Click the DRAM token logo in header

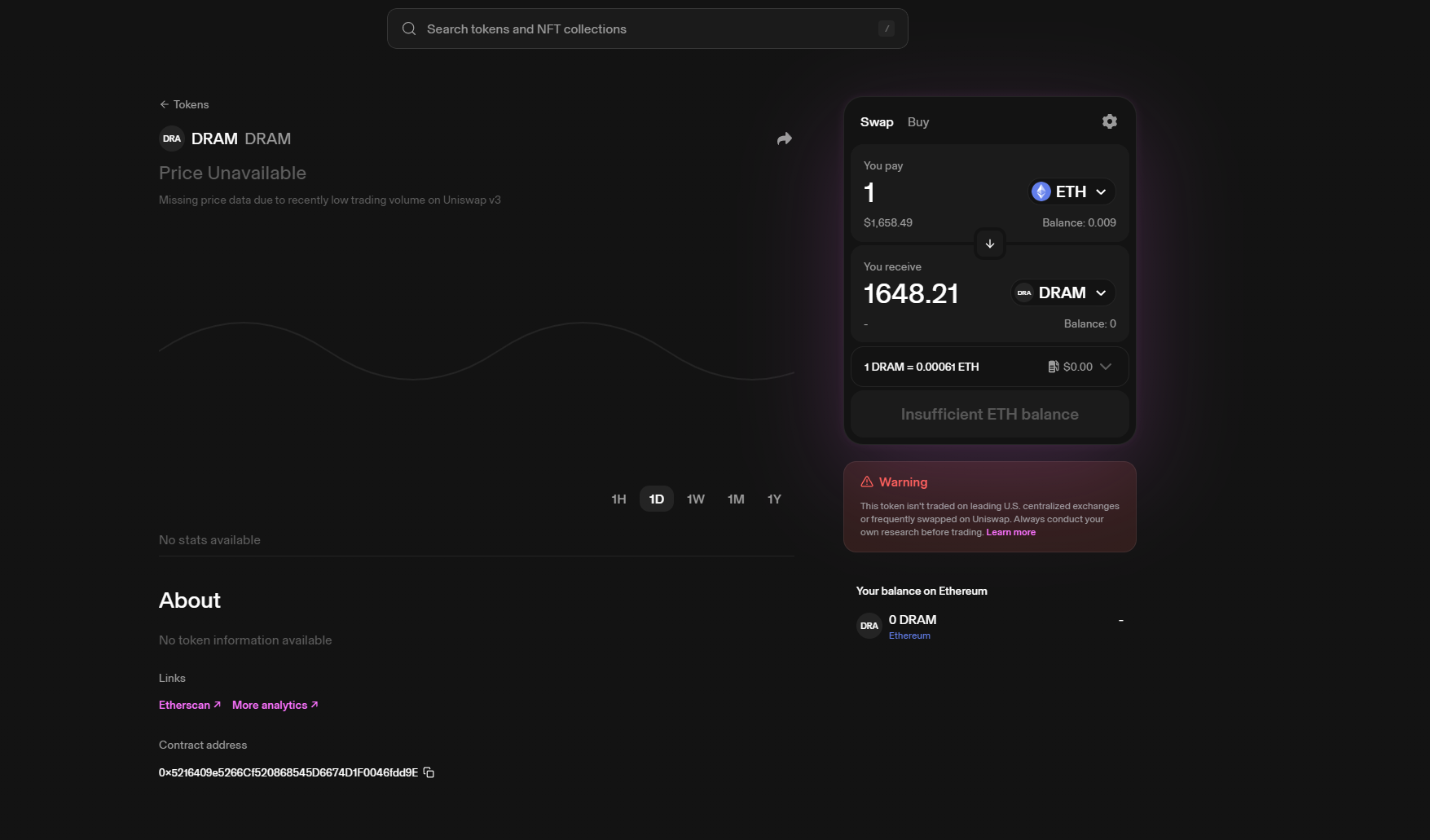[x=172, y=139]
